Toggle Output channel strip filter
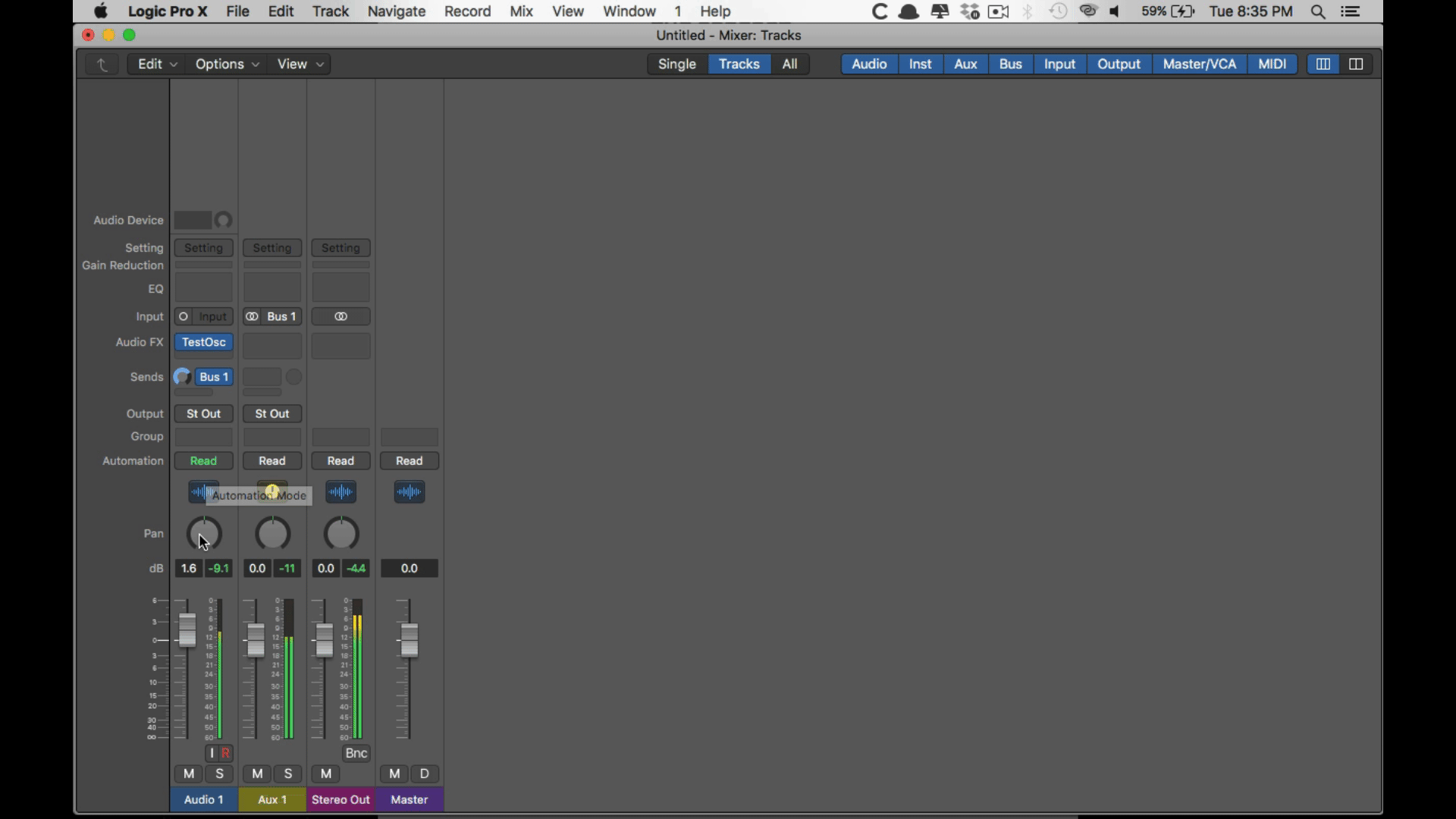Viewport: 1456px width, 819px height. pos(1119,64)
